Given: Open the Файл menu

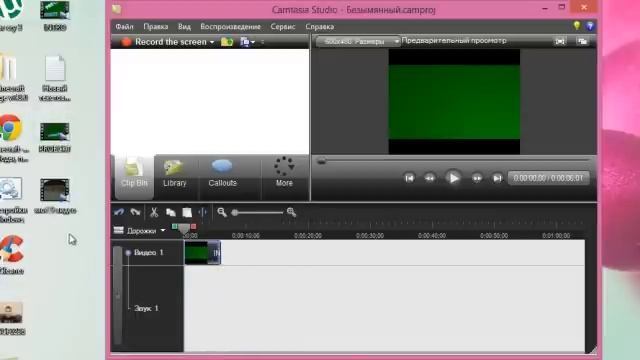Looking at the screenshot, I should [x=124, y=27].
